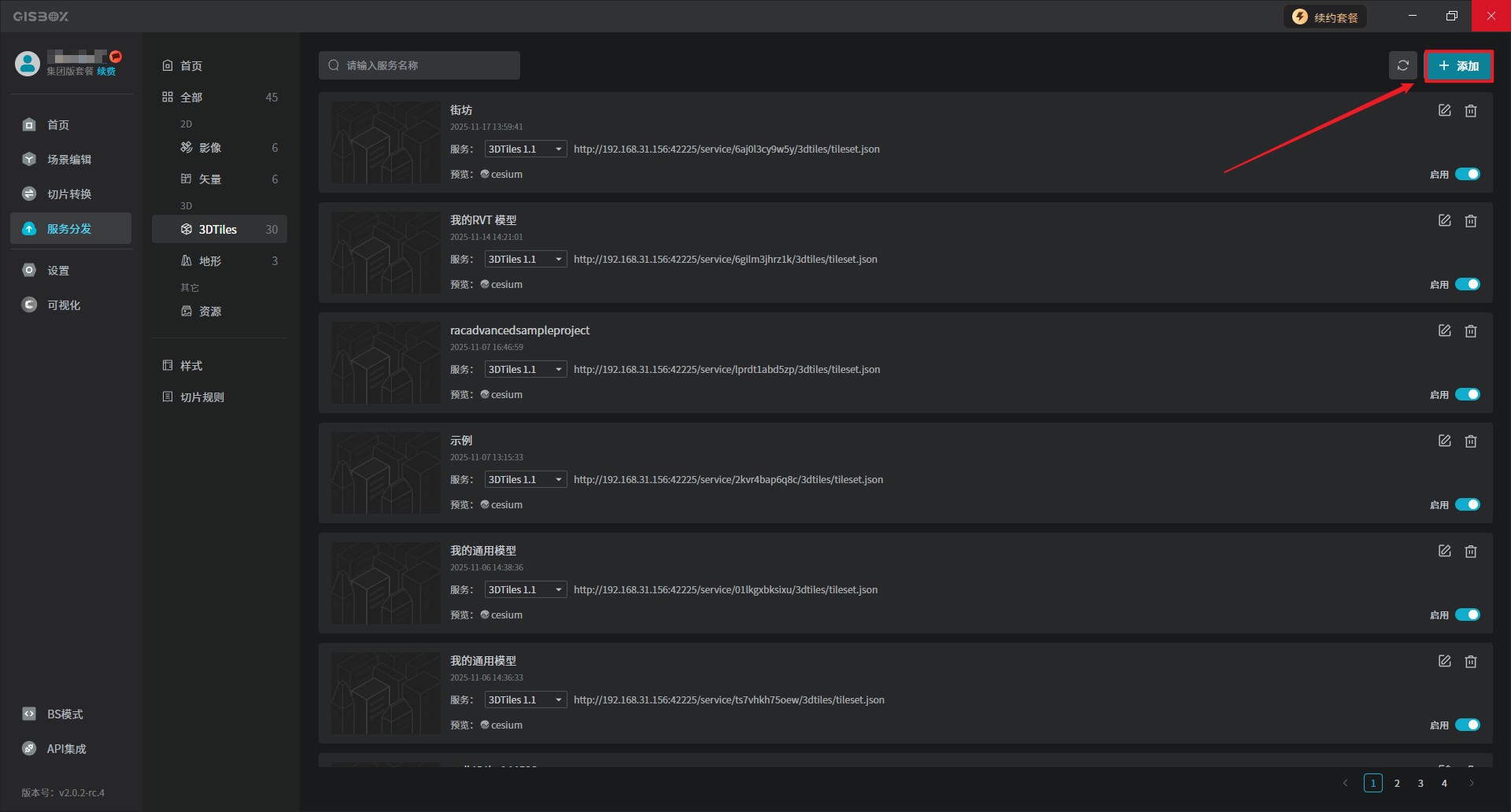Switch off the 示例 service toggle
Screen dimensions: 1511x812
[1467, 505]
